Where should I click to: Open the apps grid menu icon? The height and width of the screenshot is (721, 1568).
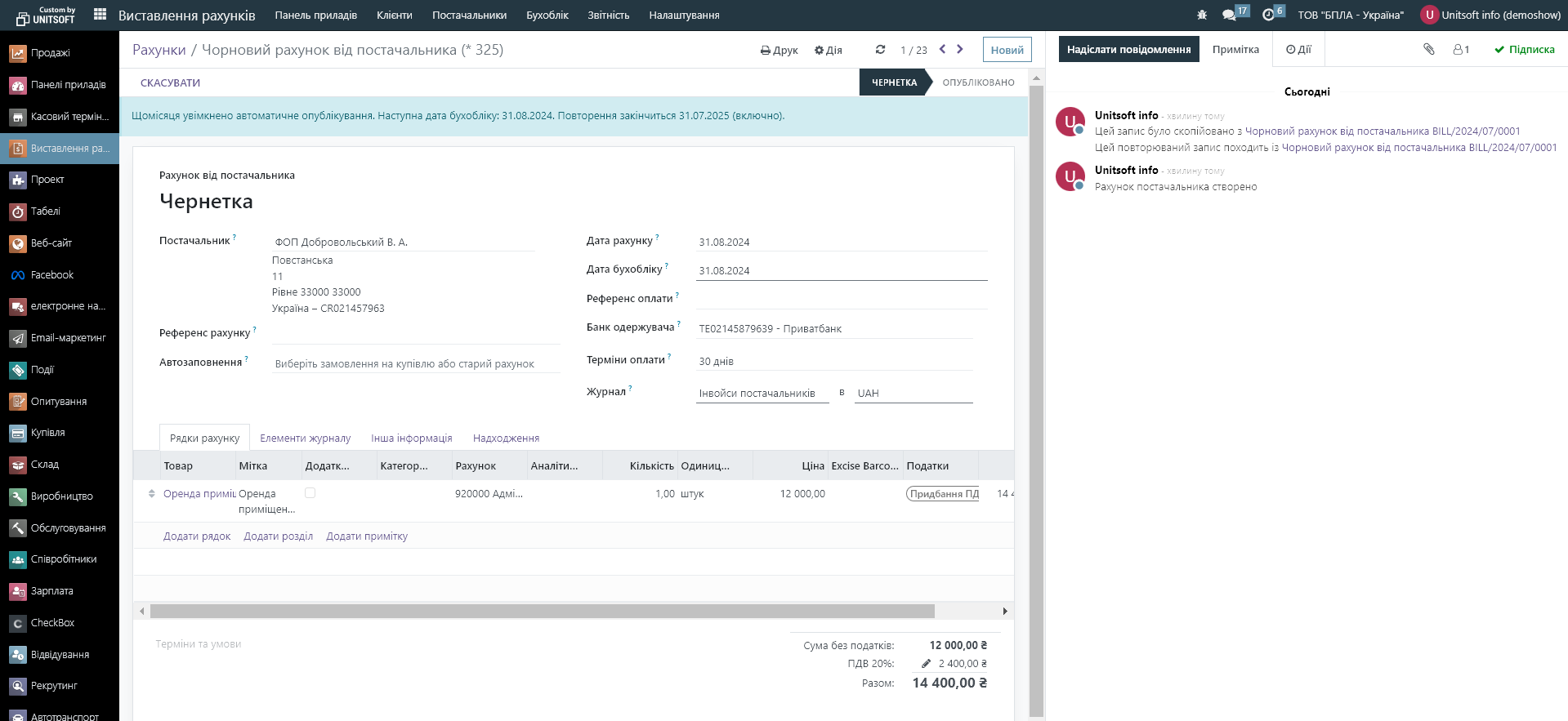[100, 15]
